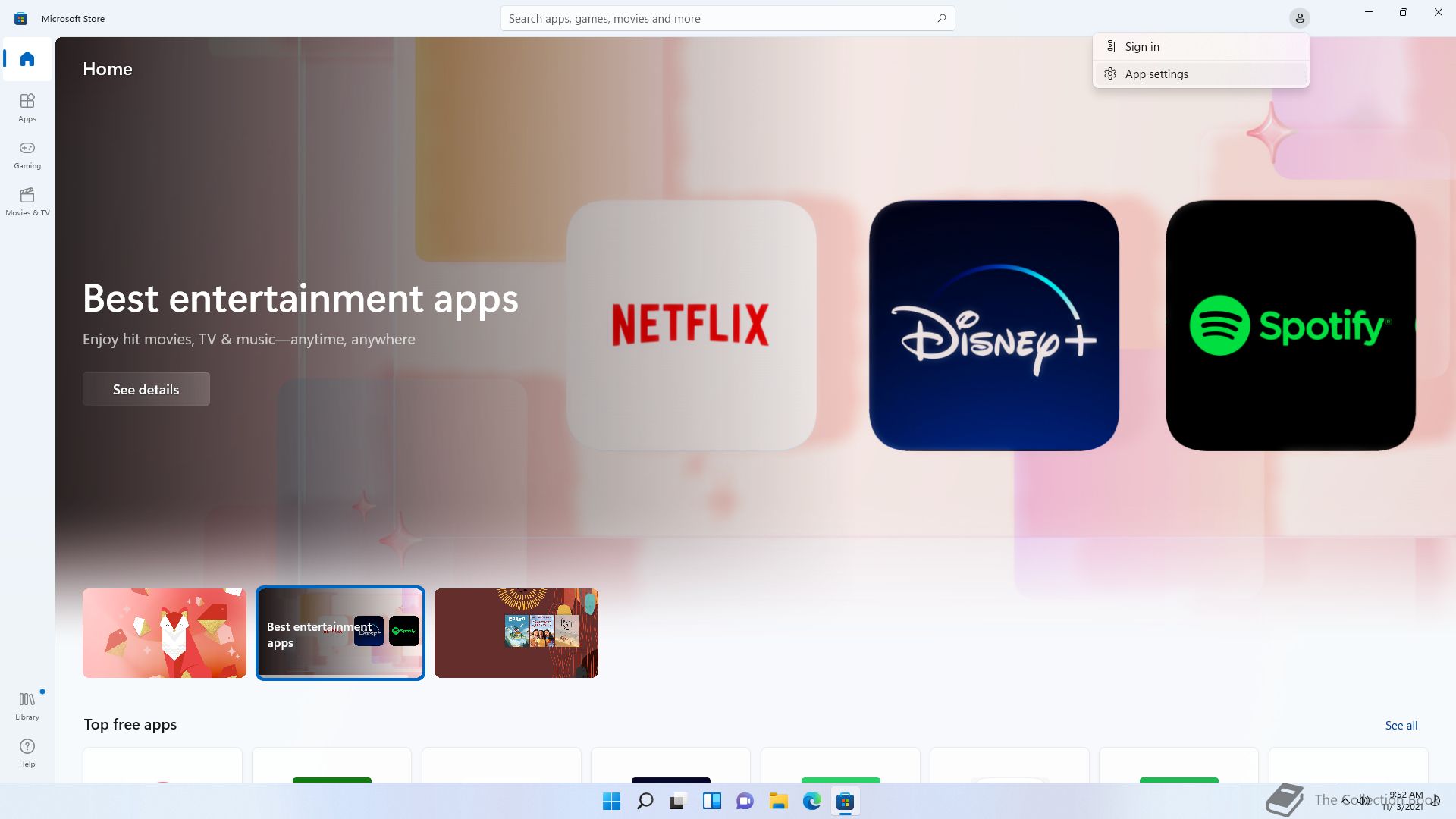Open the Gaming section in sidebar
This screenshot has height=819, width=1456.
[x=27, y=154]
